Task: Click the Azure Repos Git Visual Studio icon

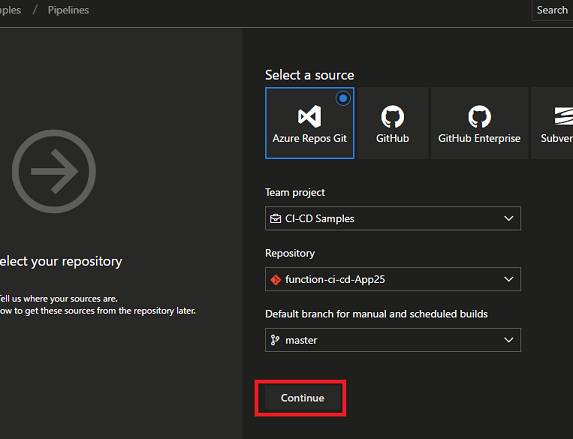Action: (x=310, y=117)
